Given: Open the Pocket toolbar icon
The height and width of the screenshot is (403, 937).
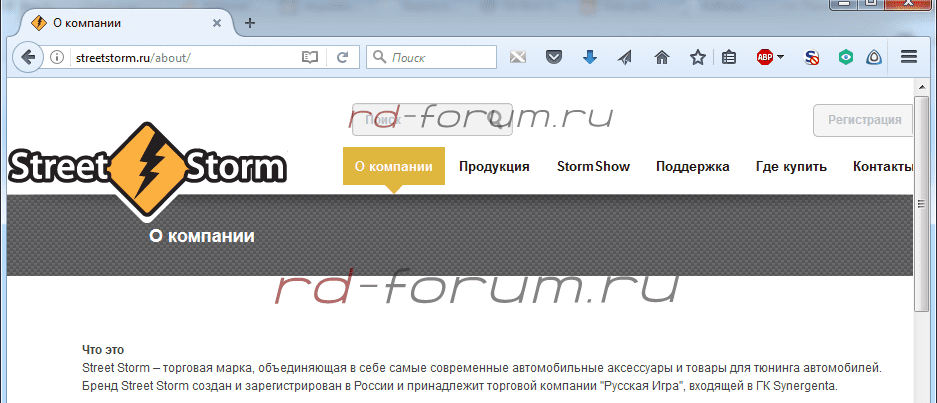Looking at the screenshot, I should coord(555,57).
